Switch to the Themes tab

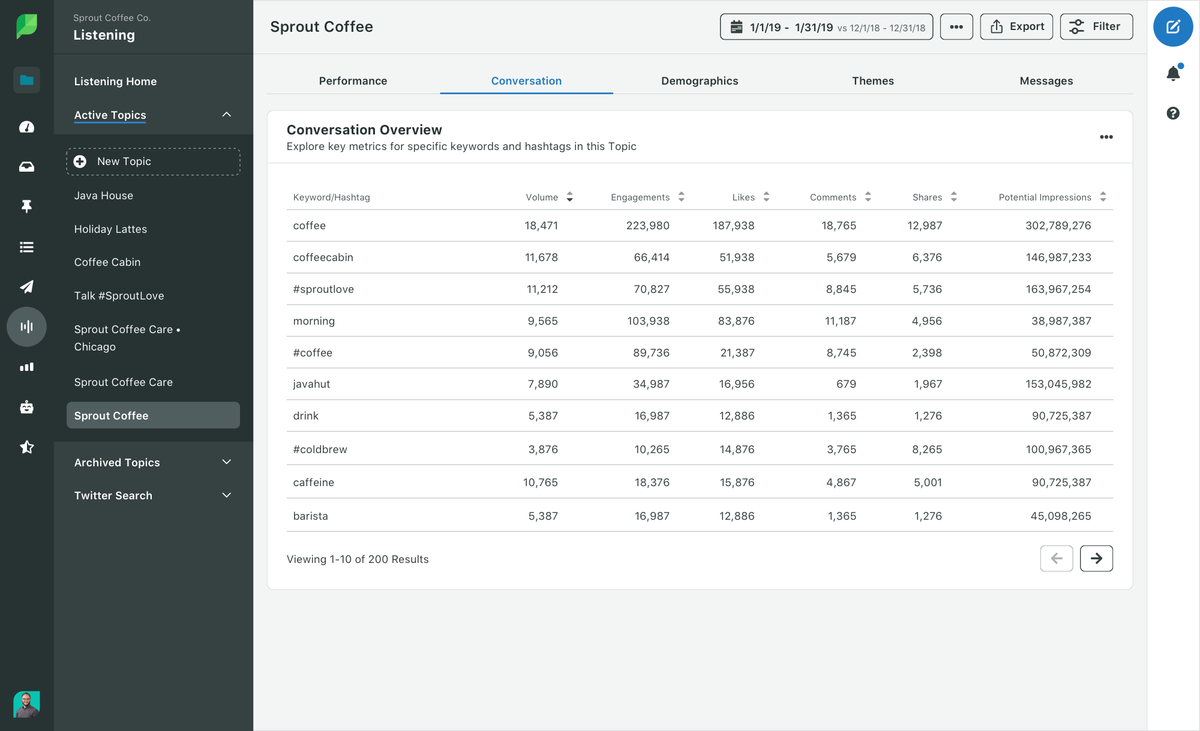(873, 81)
